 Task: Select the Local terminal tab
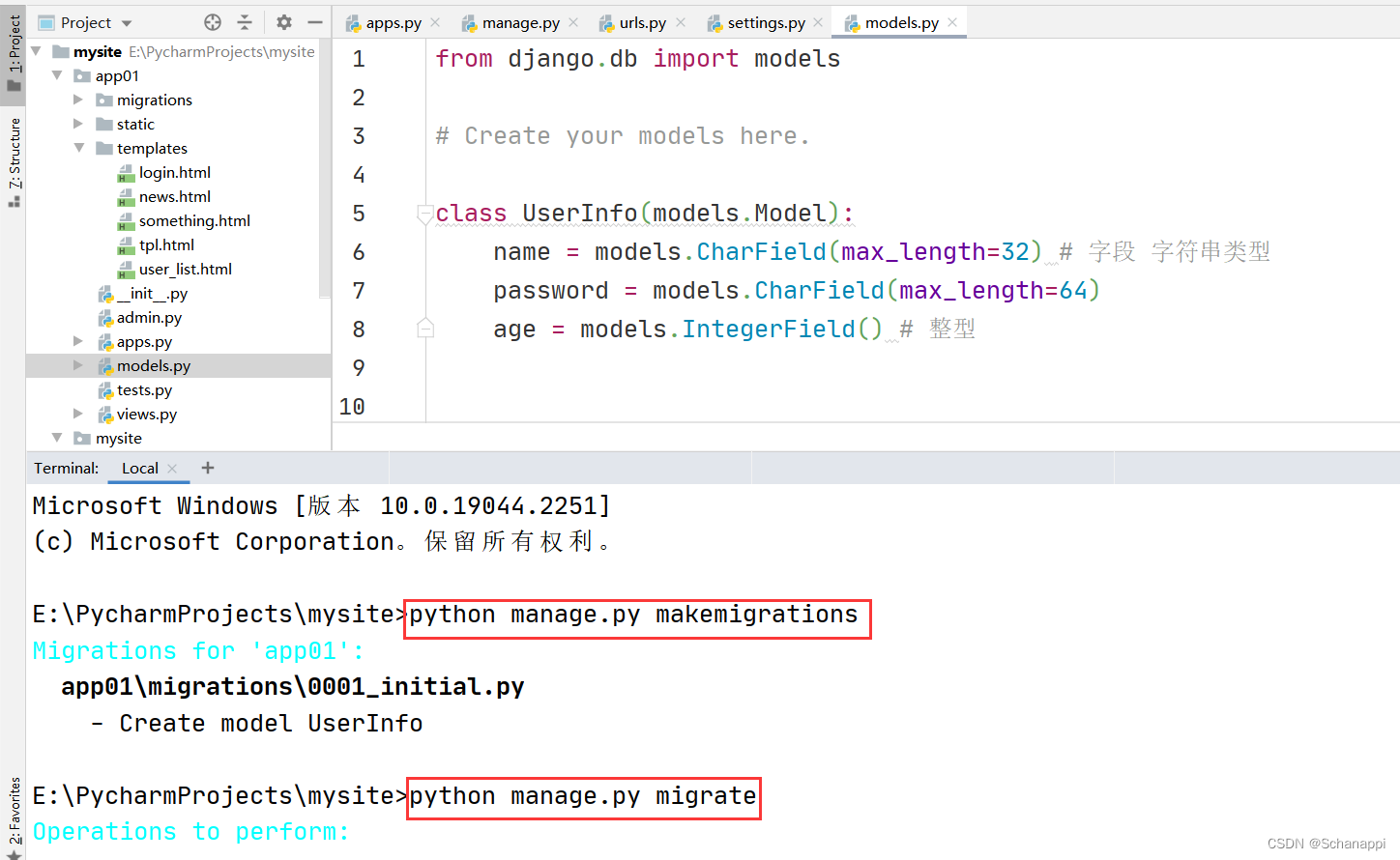(x=140, y=468)
